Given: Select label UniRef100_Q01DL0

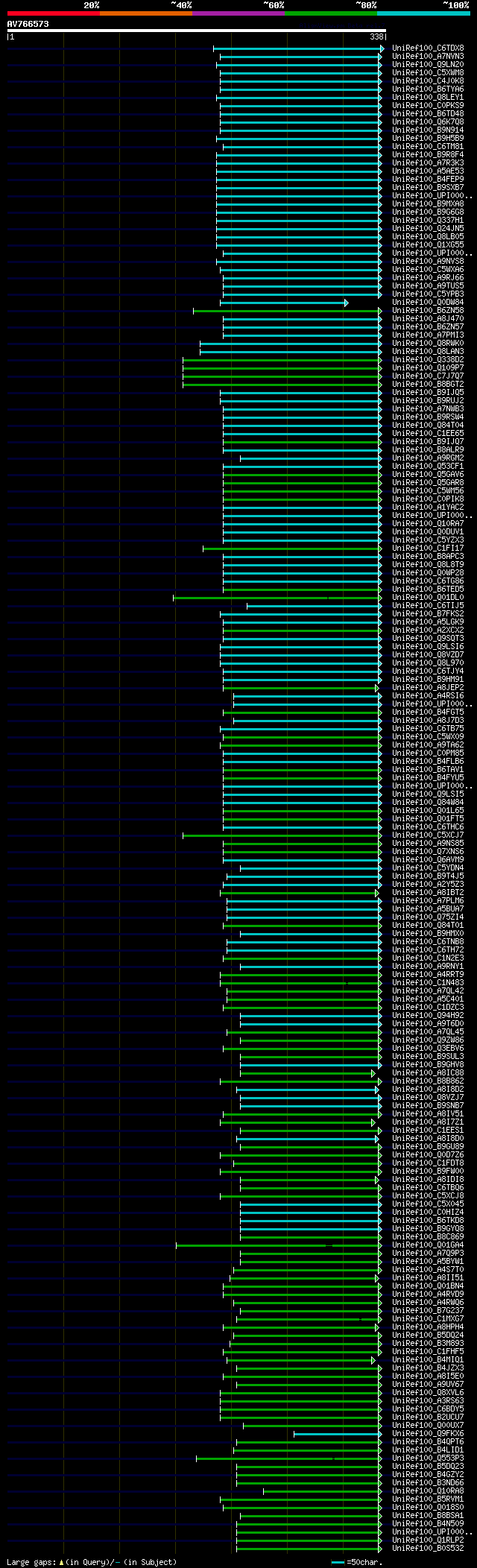Looking at the screenshot, I should [x=428, y=598].
